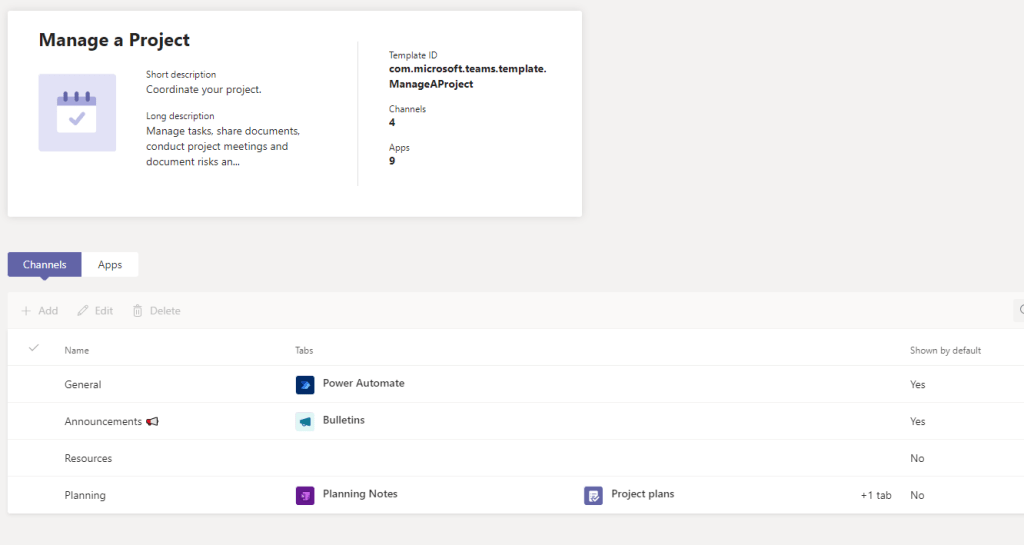The height and width of the screenshot is (545, 1024).
Task: Click the "Shown by default" column header
Action: [945, 351]
